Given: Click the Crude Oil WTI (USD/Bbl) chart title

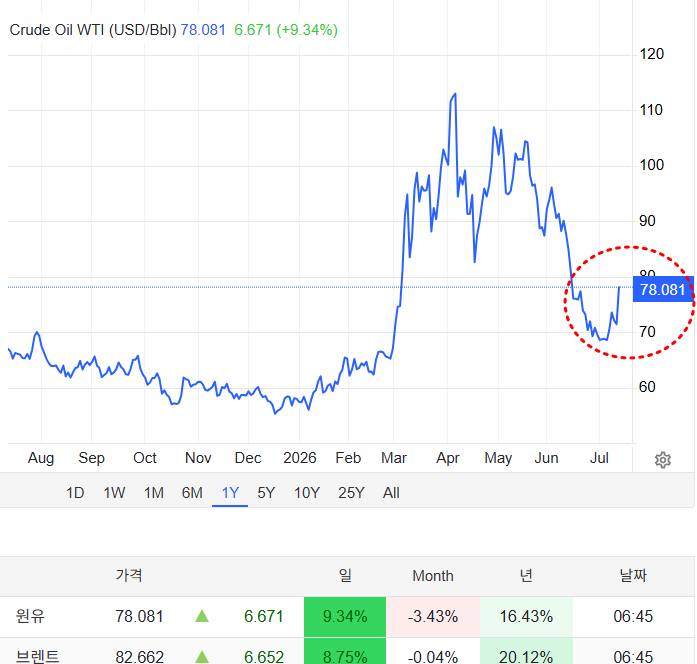Looking at the screenshot, I should [93, 30].
